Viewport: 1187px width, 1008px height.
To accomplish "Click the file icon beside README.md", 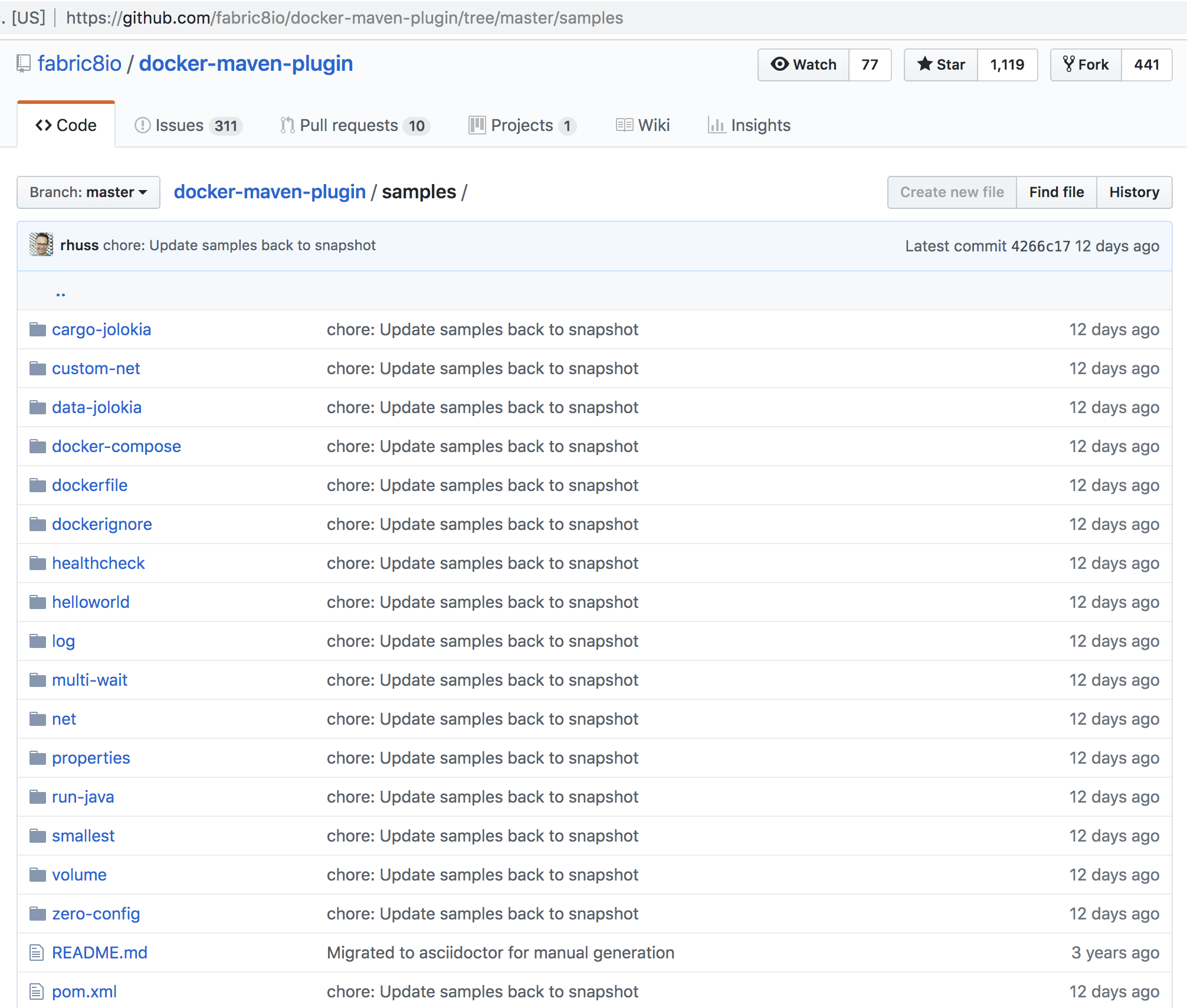I will pos(37,953).
